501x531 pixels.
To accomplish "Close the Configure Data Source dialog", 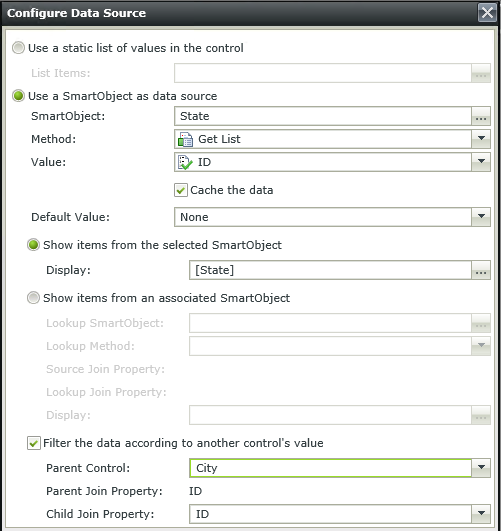I will click(x=487, y=13).
